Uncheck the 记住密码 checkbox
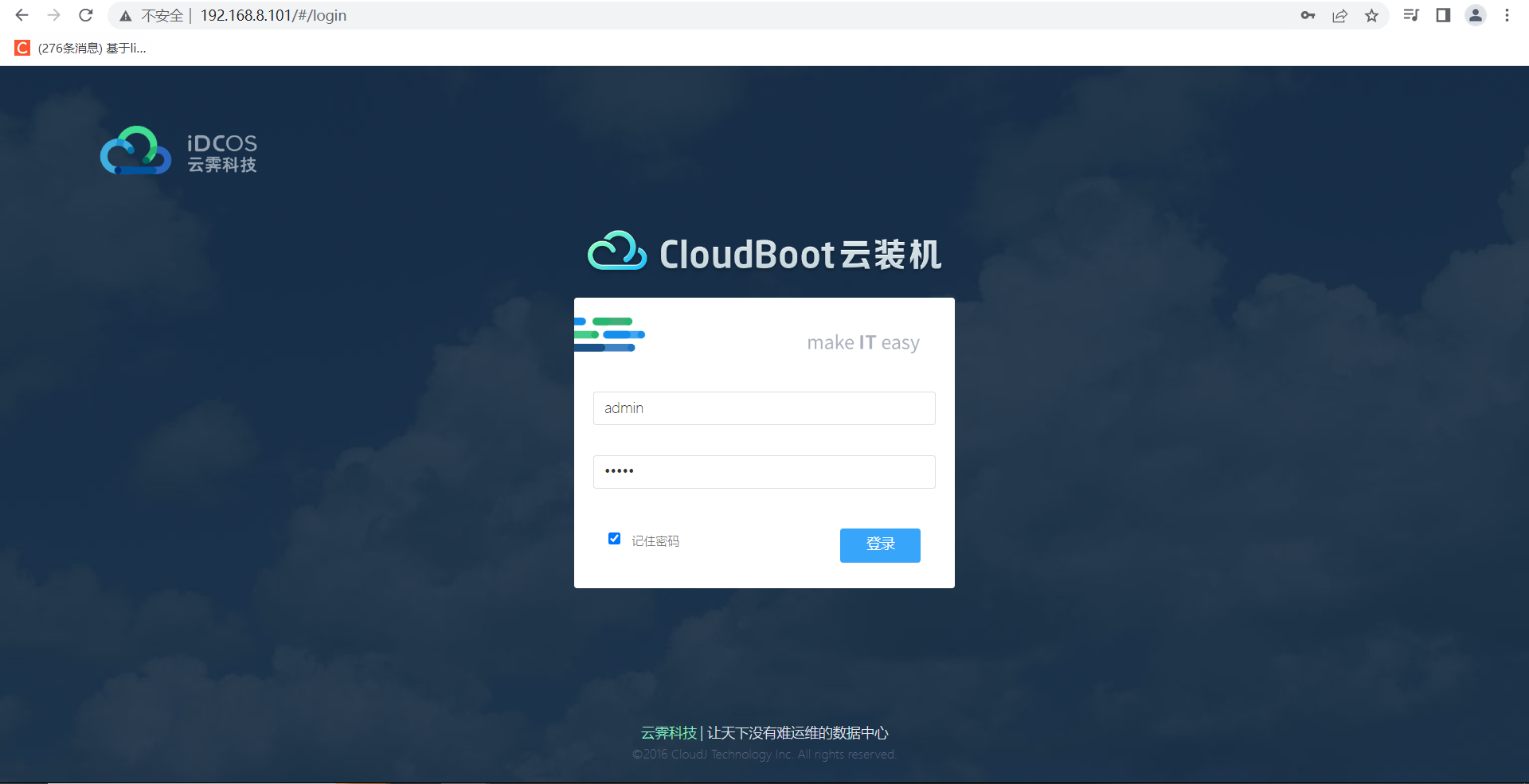This screenshot has width=1529, height=784. click(x=614, y=539)
